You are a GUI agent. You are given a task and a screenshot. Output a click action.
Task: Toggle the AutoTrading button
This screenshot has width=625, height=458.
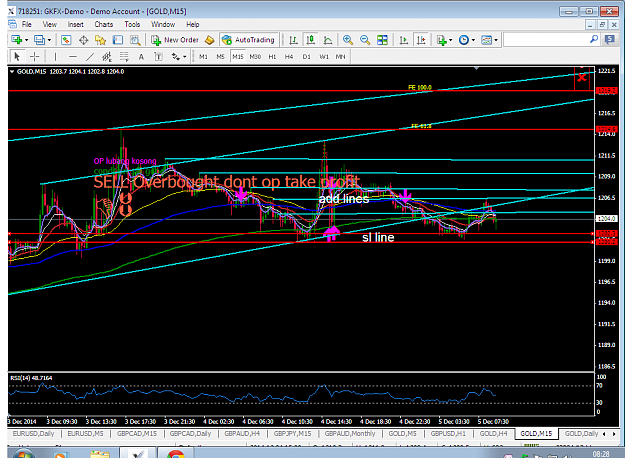pyautogui.click(x=249, y=40)
